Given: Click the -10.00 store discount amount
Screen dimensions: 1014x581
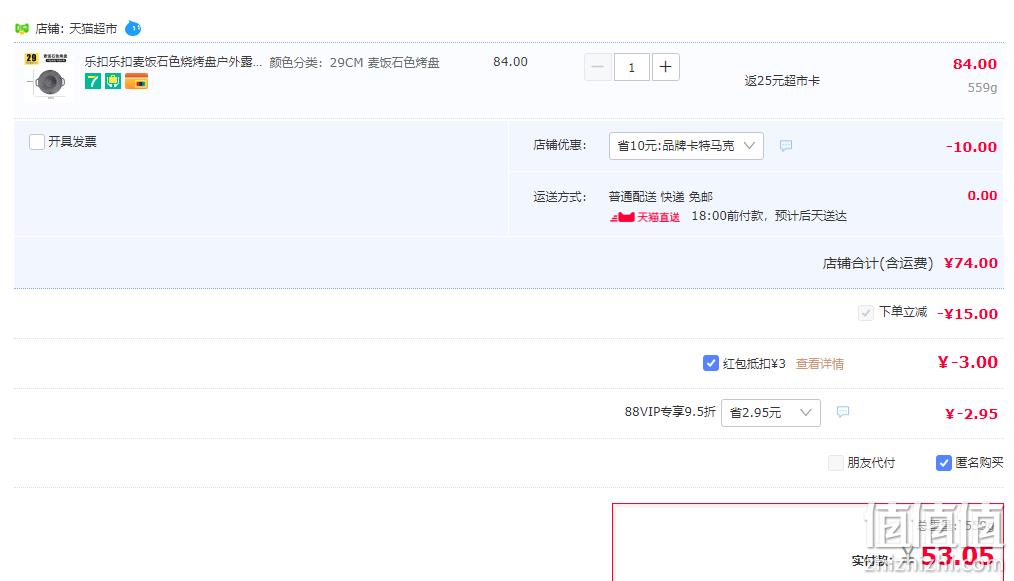Looking at the screenshot, I should pyautogui.click(x=971, y=147).
